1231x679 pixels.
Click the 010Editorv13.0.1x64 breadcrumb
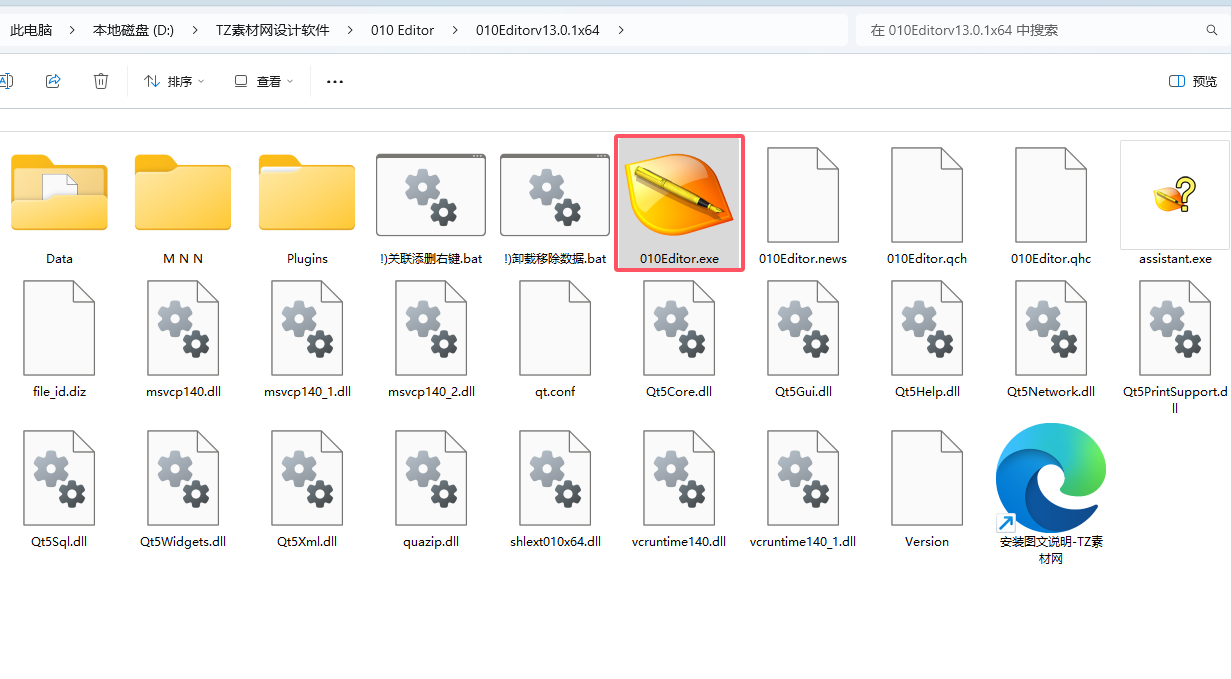point(538,30)
